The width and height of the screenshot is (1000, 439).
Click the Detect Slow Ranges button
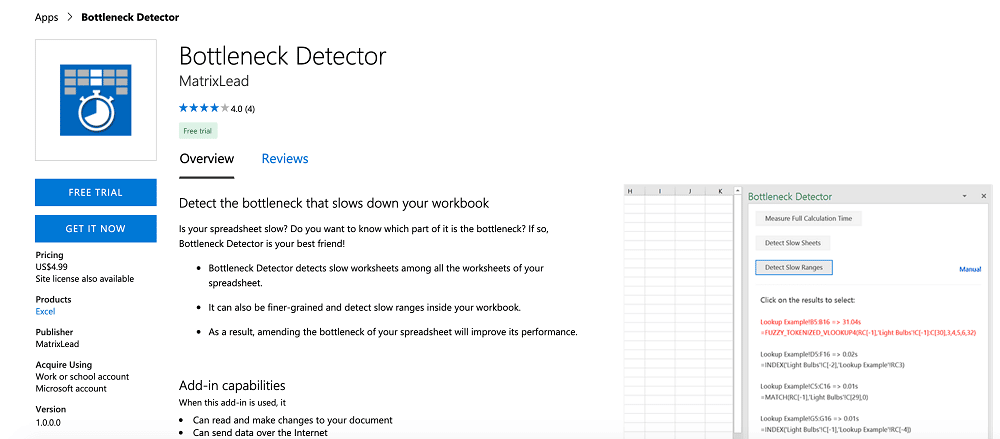pyautogui.click(x=793, y=267)
